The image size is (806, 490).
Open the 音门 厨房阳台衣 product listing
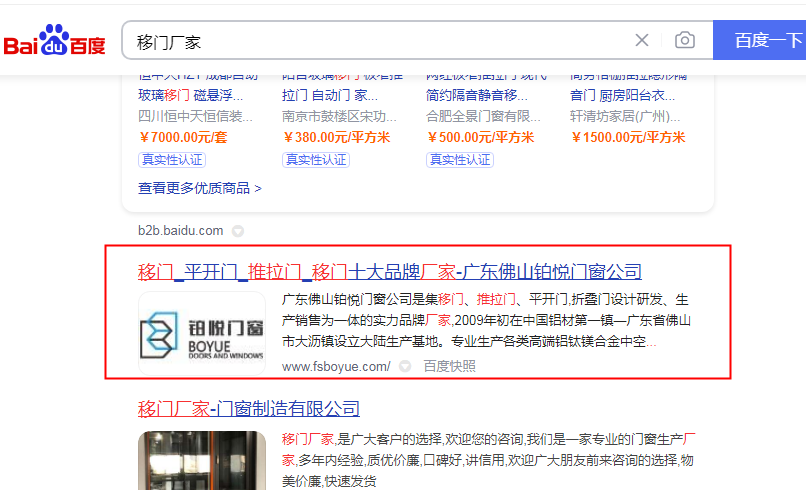click(x=625, y=96)
